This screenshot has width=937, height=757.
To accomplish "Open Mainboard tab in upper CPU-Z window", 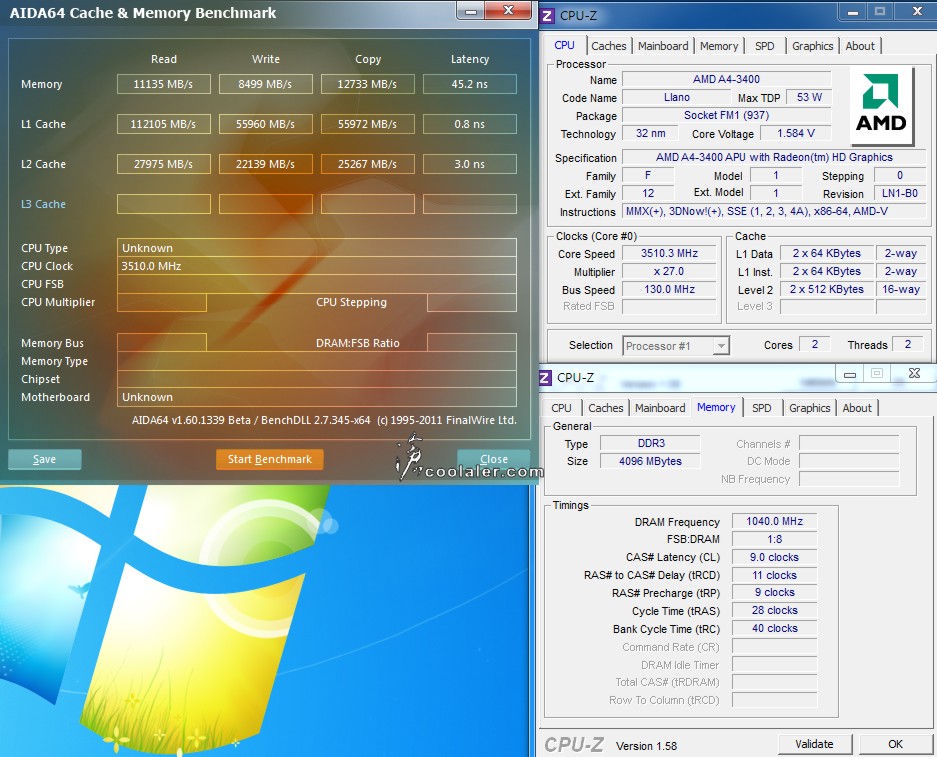I will 663,46.
